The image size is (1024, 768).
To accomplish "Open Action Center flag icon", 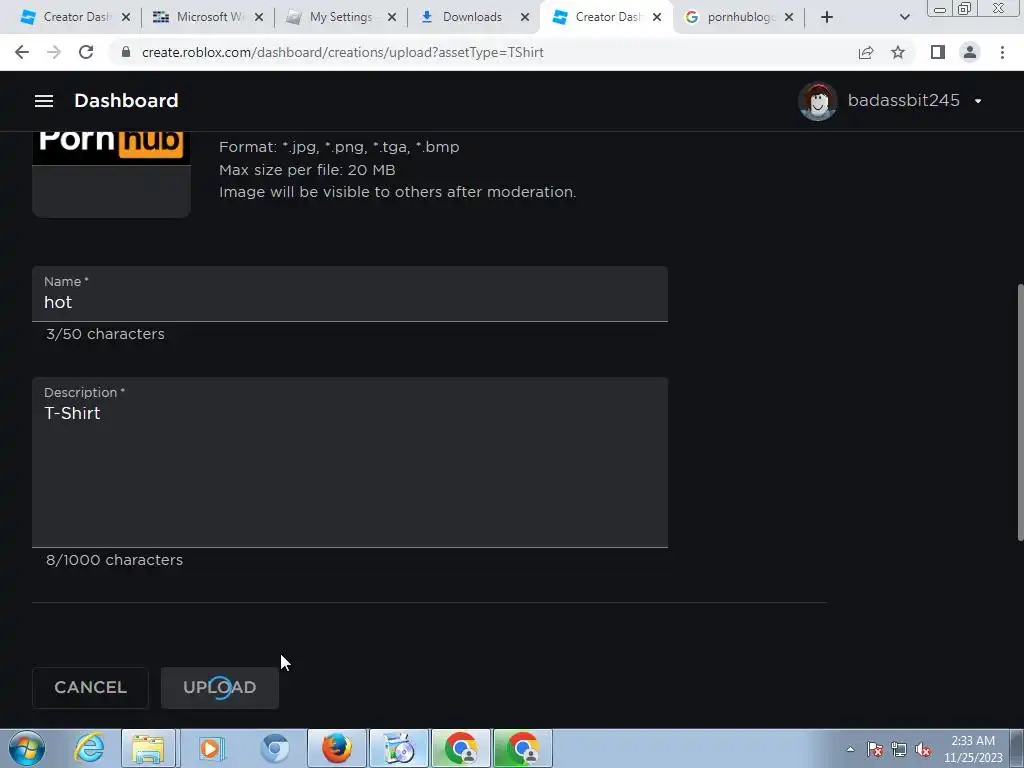I will click(x=875, y=749).
